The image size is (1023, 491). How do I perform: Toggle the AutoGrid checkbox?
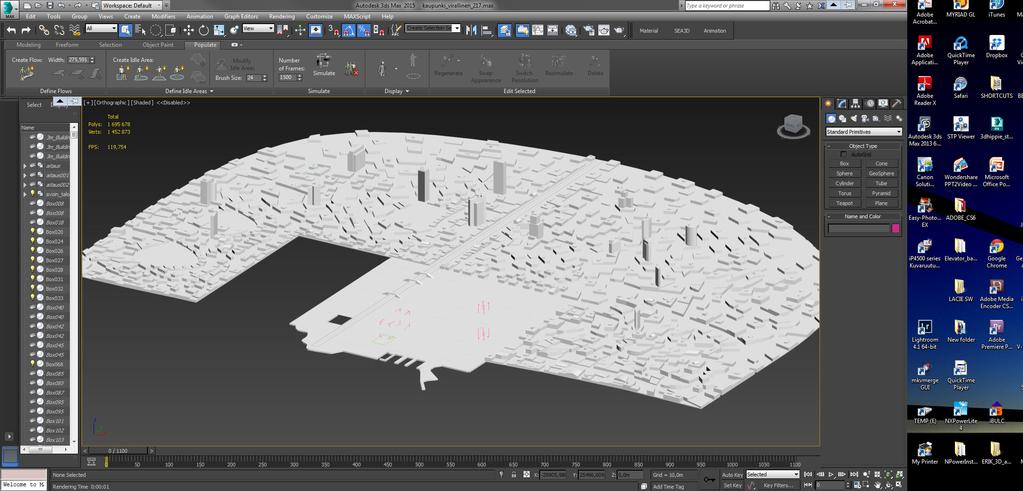tap(844, 155)
